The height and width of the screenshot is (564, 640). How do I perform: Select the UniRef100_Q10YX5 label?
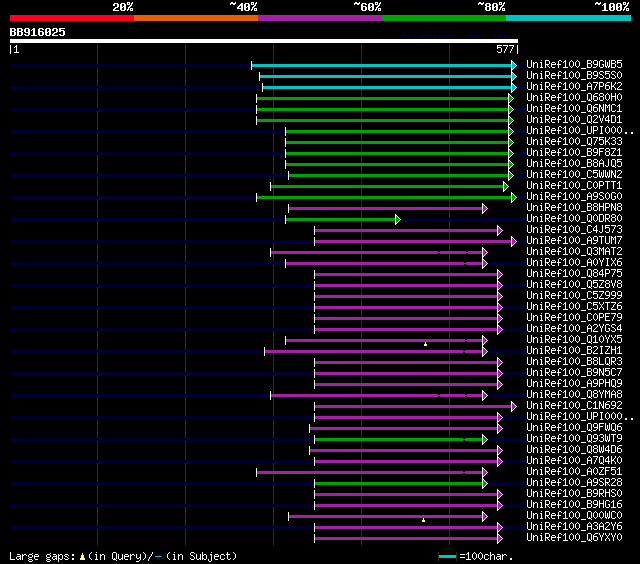pos(574,340)
